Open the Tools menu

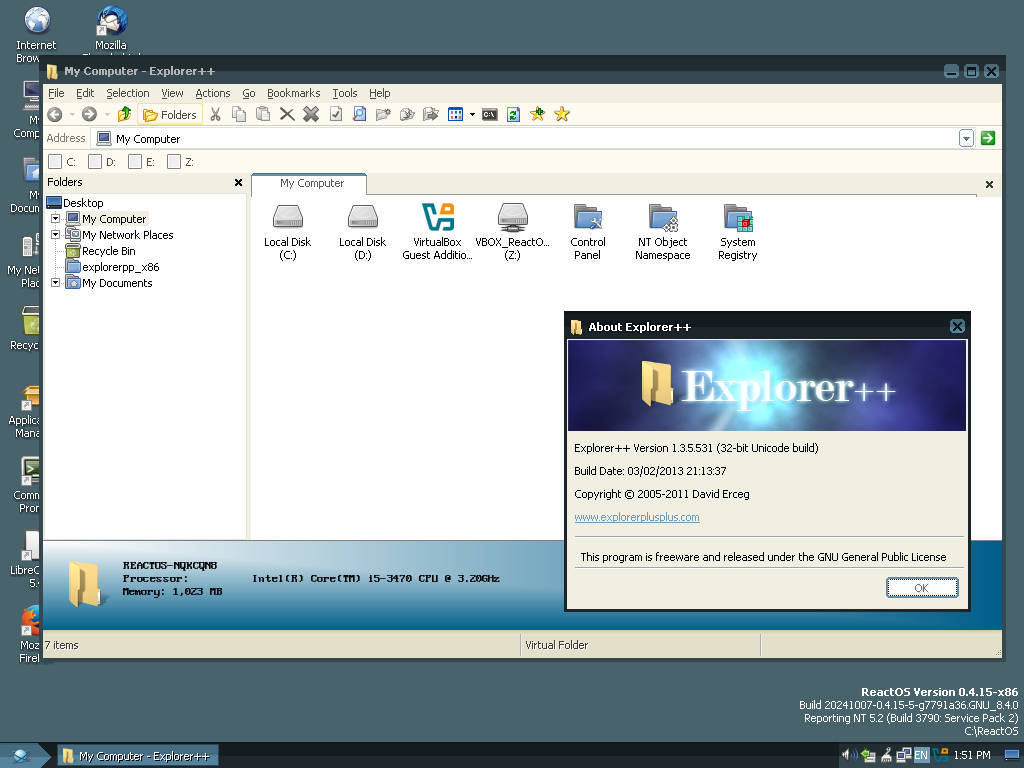click(x=344, y=93)
